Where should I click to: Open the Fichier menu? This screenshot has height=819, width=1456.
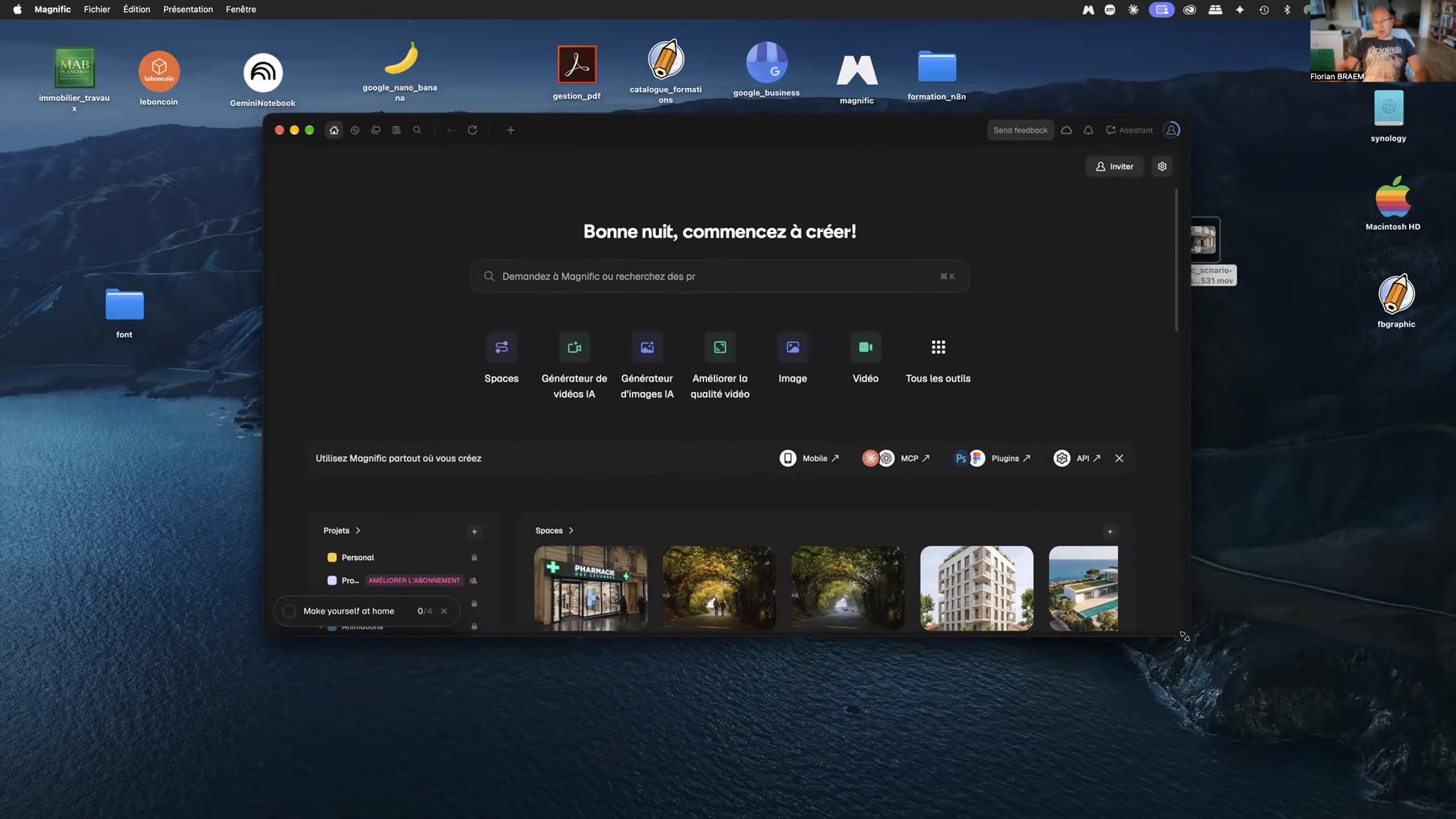pos(97,10)
